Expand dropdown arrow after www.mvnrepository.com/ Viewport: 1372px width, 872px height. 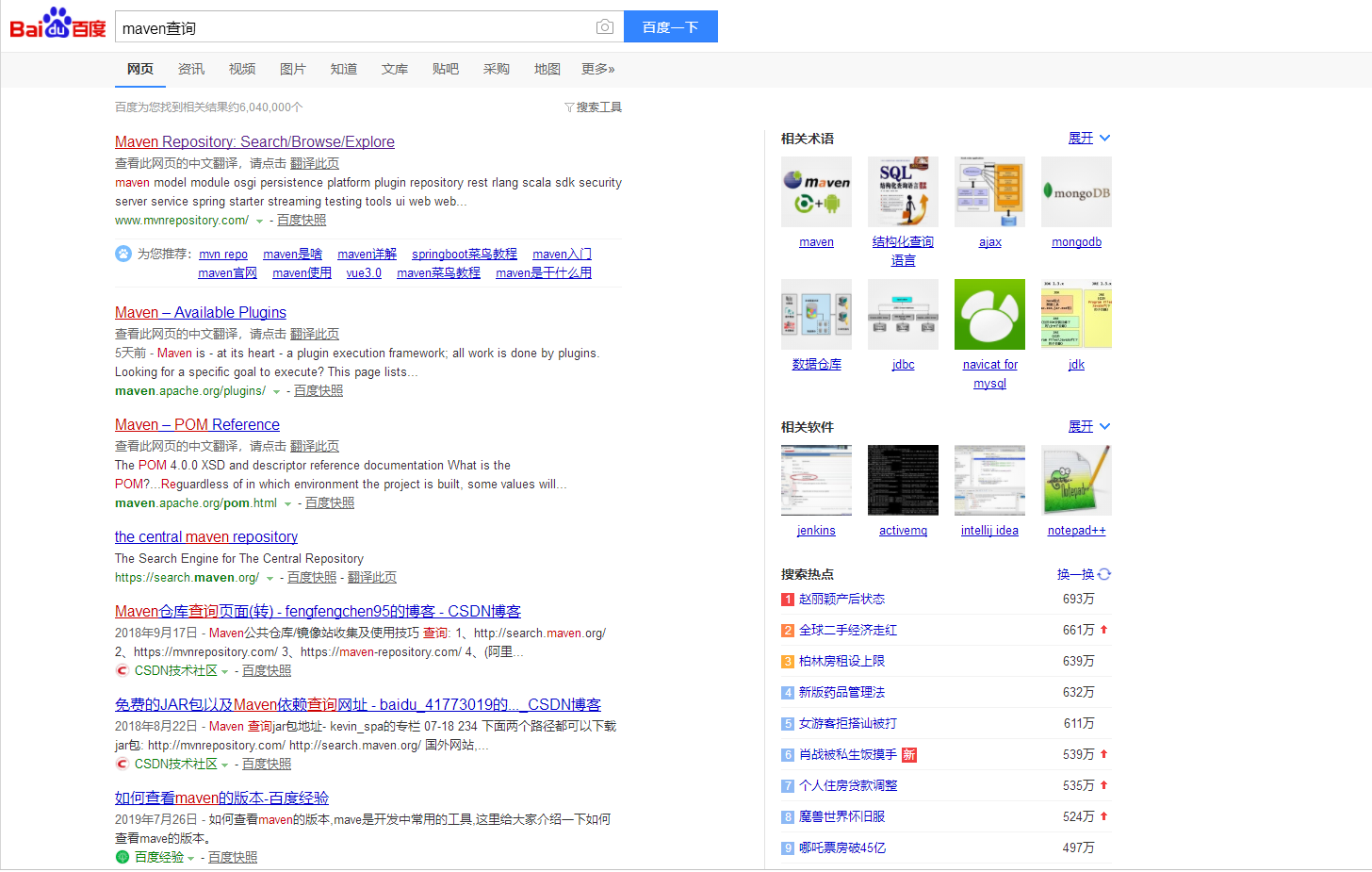[x=259, y=222]
